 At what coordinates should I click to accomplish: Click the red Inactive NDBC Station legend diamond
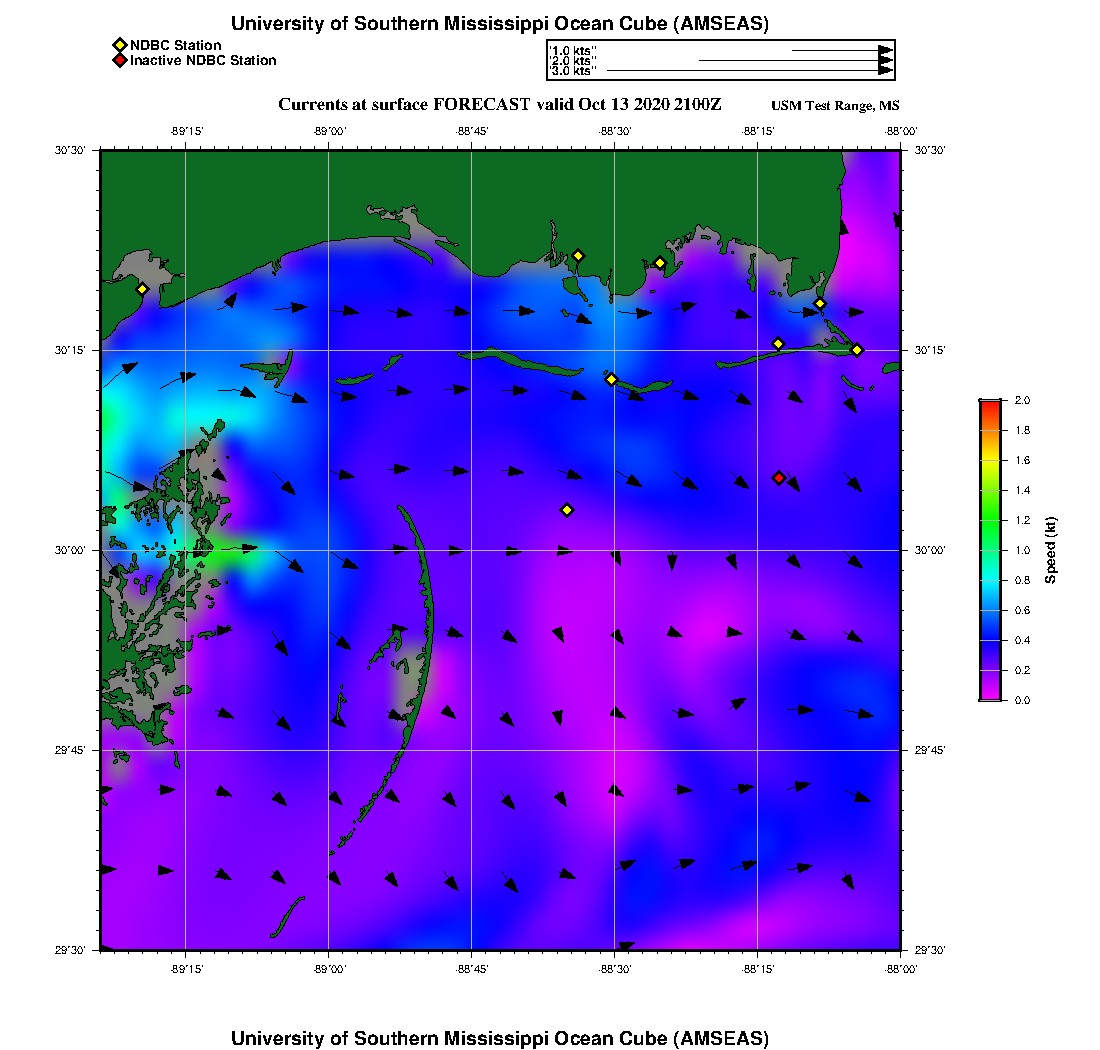119,60
